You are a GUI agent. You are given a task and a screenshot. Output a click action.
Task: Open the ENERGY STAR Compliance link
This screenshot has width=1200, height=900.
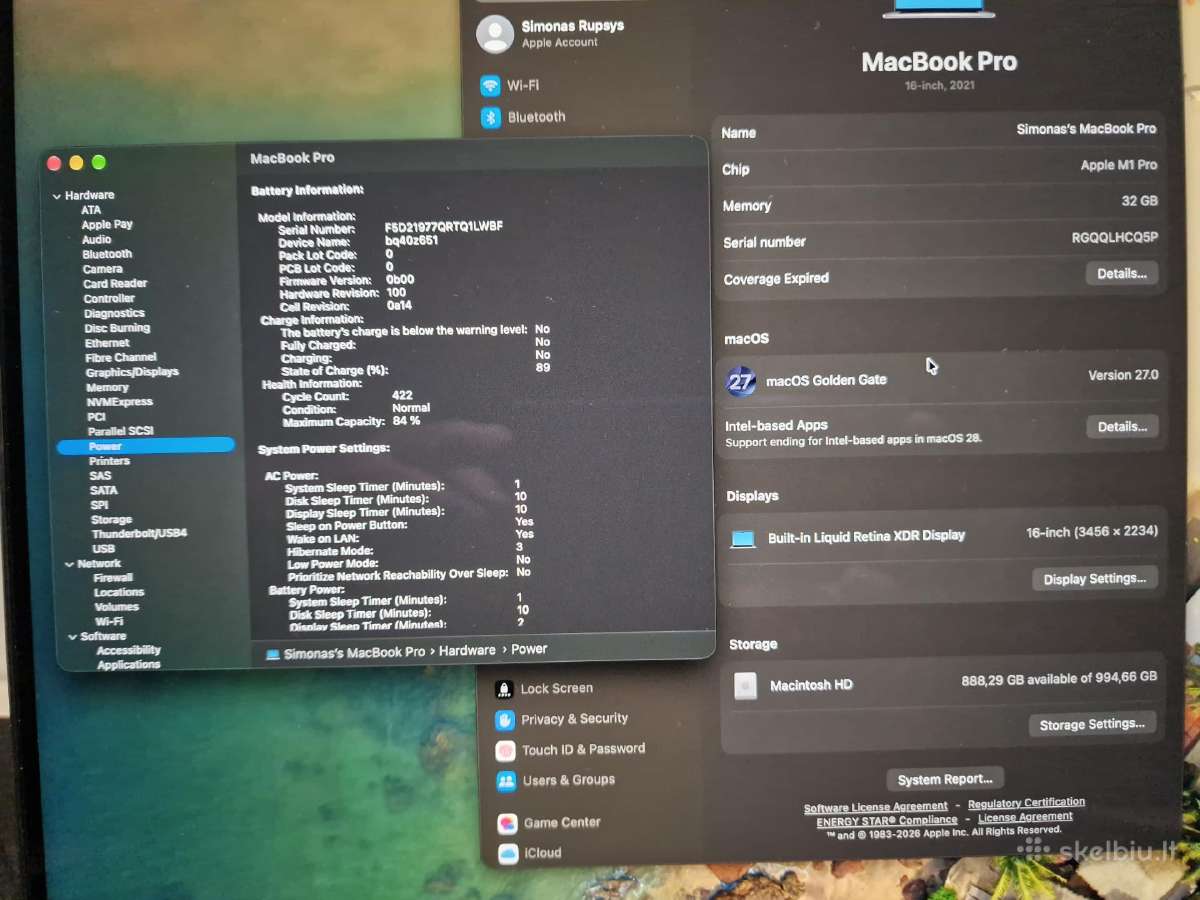(x=887, y=821)
